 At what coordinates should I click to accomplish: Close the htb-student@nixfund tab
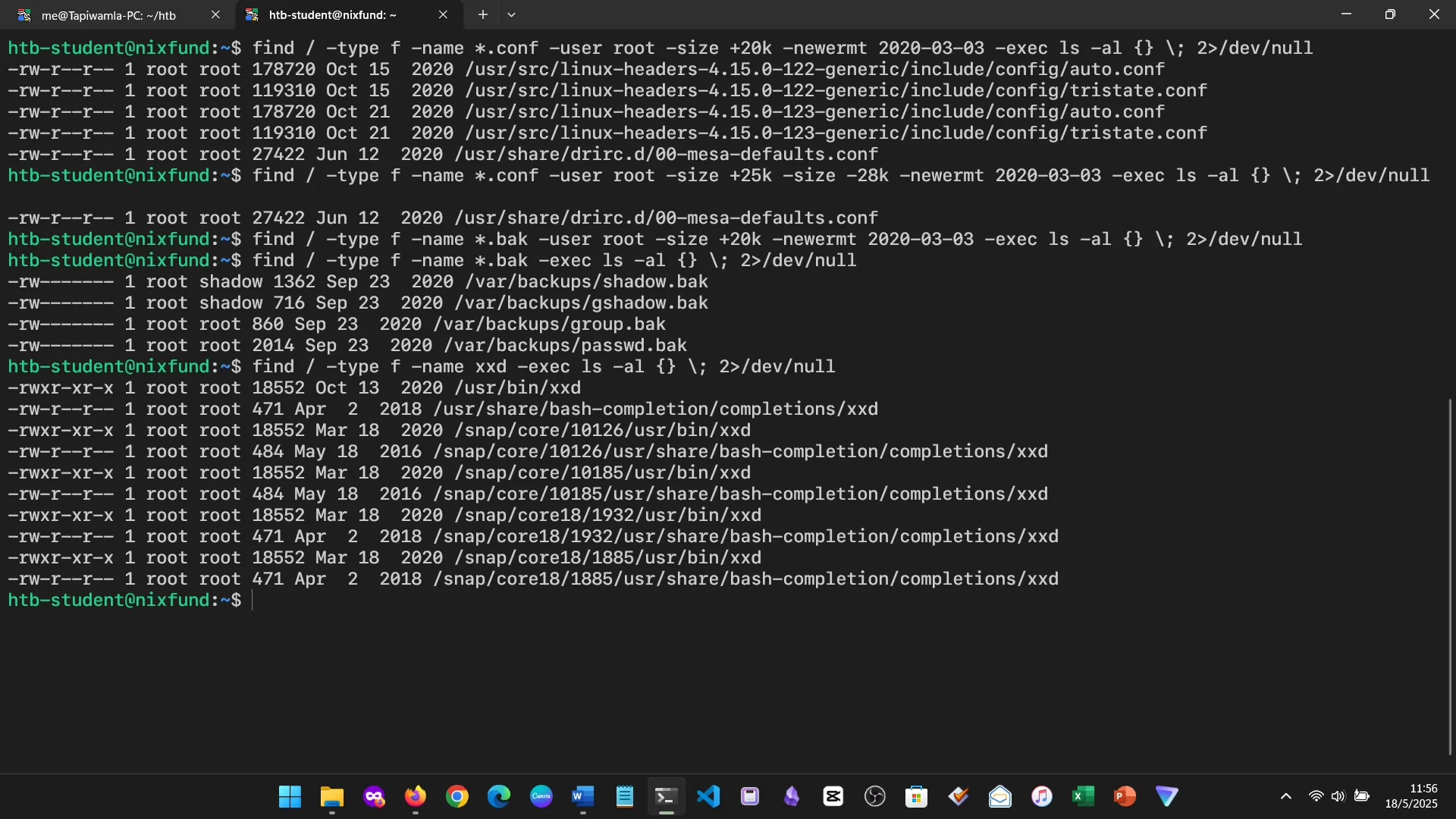click(443, 14)
